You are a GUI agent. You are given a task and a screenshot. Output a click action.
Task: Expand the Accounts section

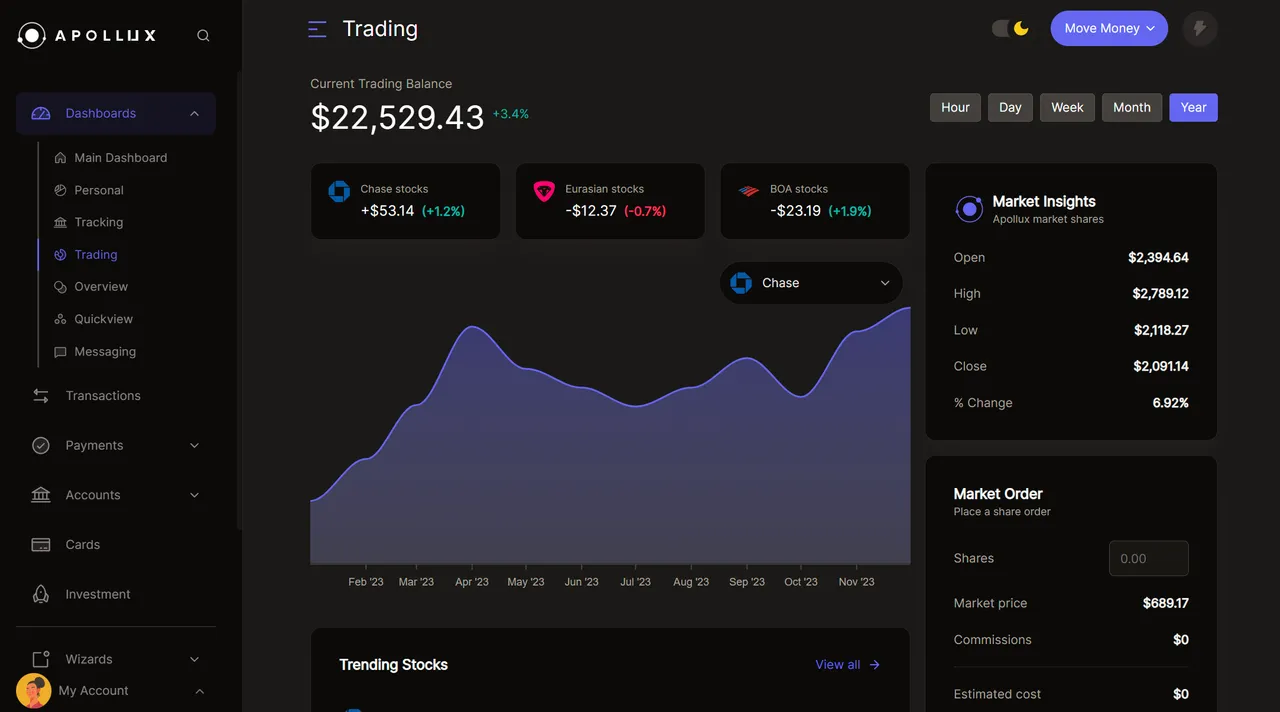(194, 494)
